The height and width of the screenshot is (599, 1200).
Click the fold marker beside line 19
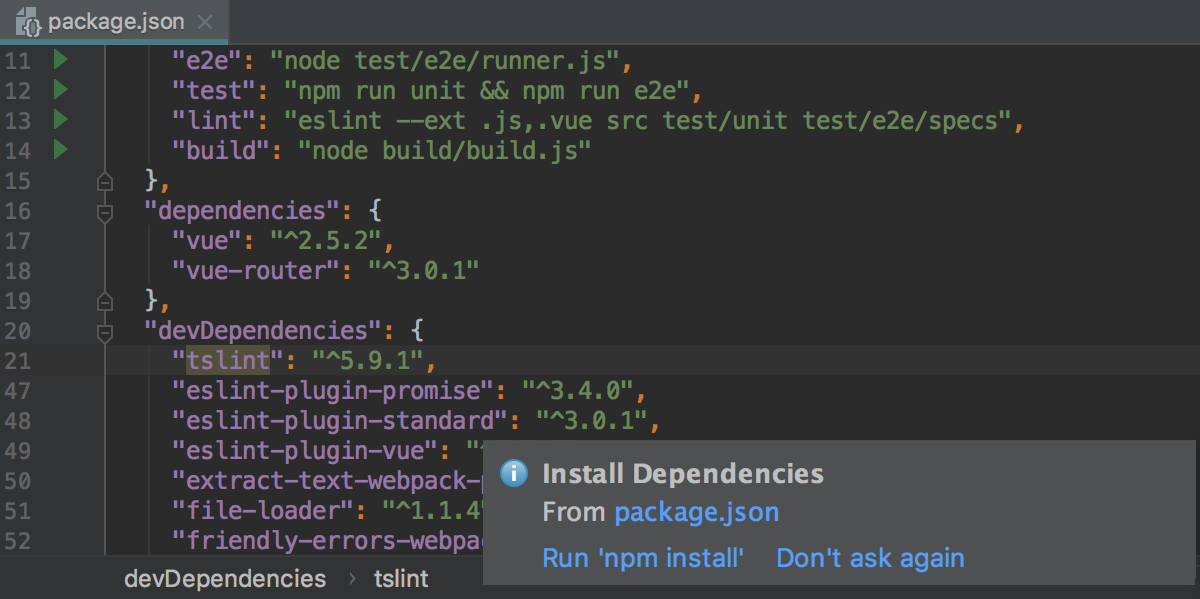(104, 301)
